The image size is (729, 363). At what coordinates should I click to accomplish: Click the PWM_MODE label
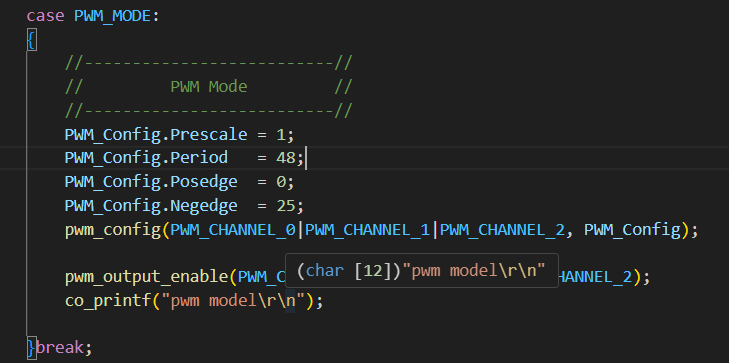click(113, 16)
